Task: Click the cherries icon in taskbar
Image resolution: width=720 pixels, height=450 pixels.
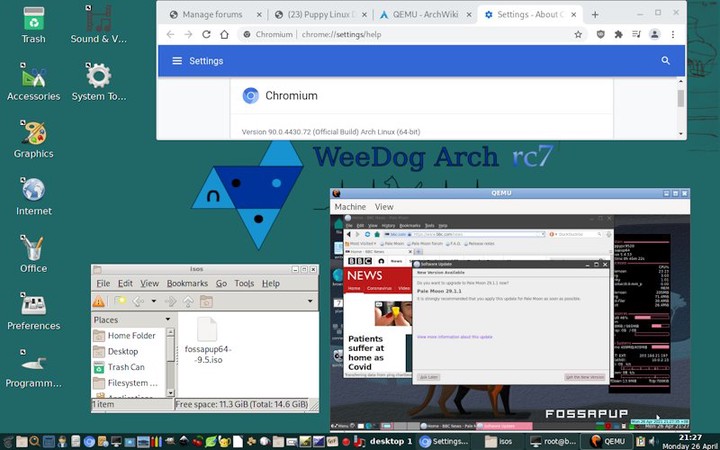Action: 197,442
